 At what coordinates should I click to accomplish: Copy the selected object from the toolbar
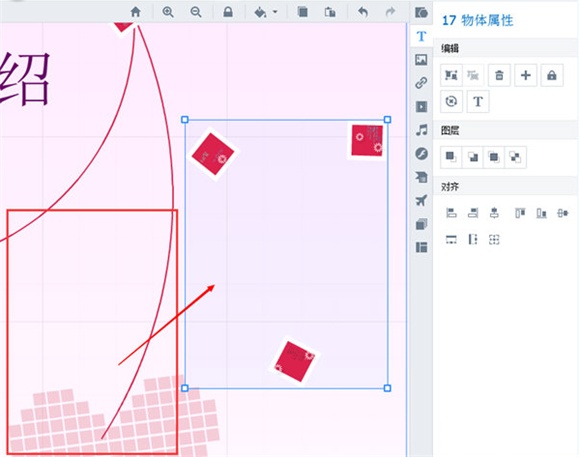303,12
